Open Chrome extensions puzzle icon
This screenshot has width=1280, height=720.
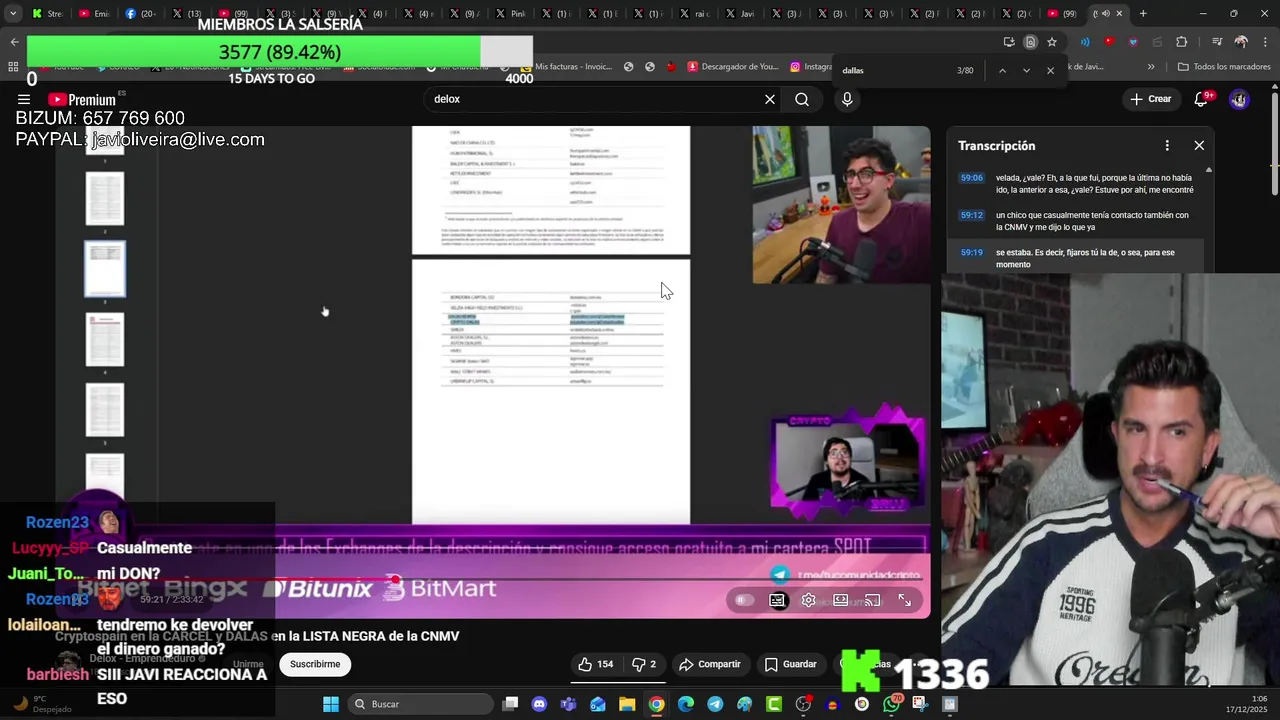point(1182,42)
